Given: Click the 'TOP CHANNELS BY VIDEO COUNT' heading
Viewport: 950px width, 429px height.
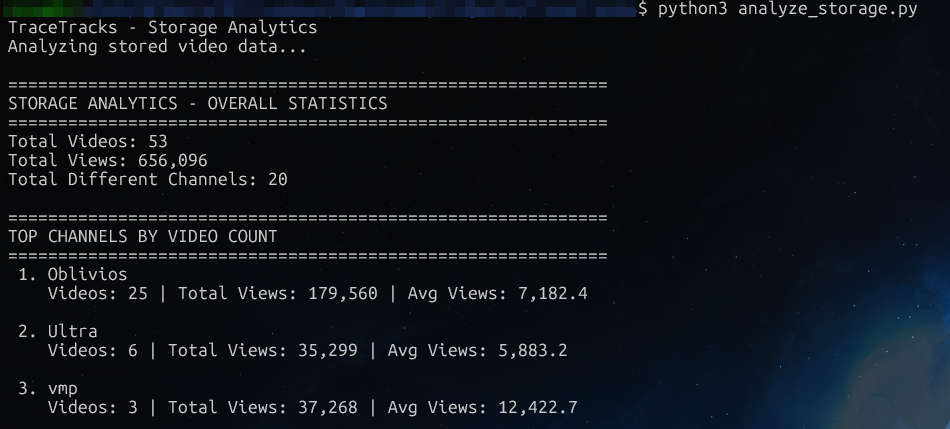Looking at the screenshot, I should point(142,236).
